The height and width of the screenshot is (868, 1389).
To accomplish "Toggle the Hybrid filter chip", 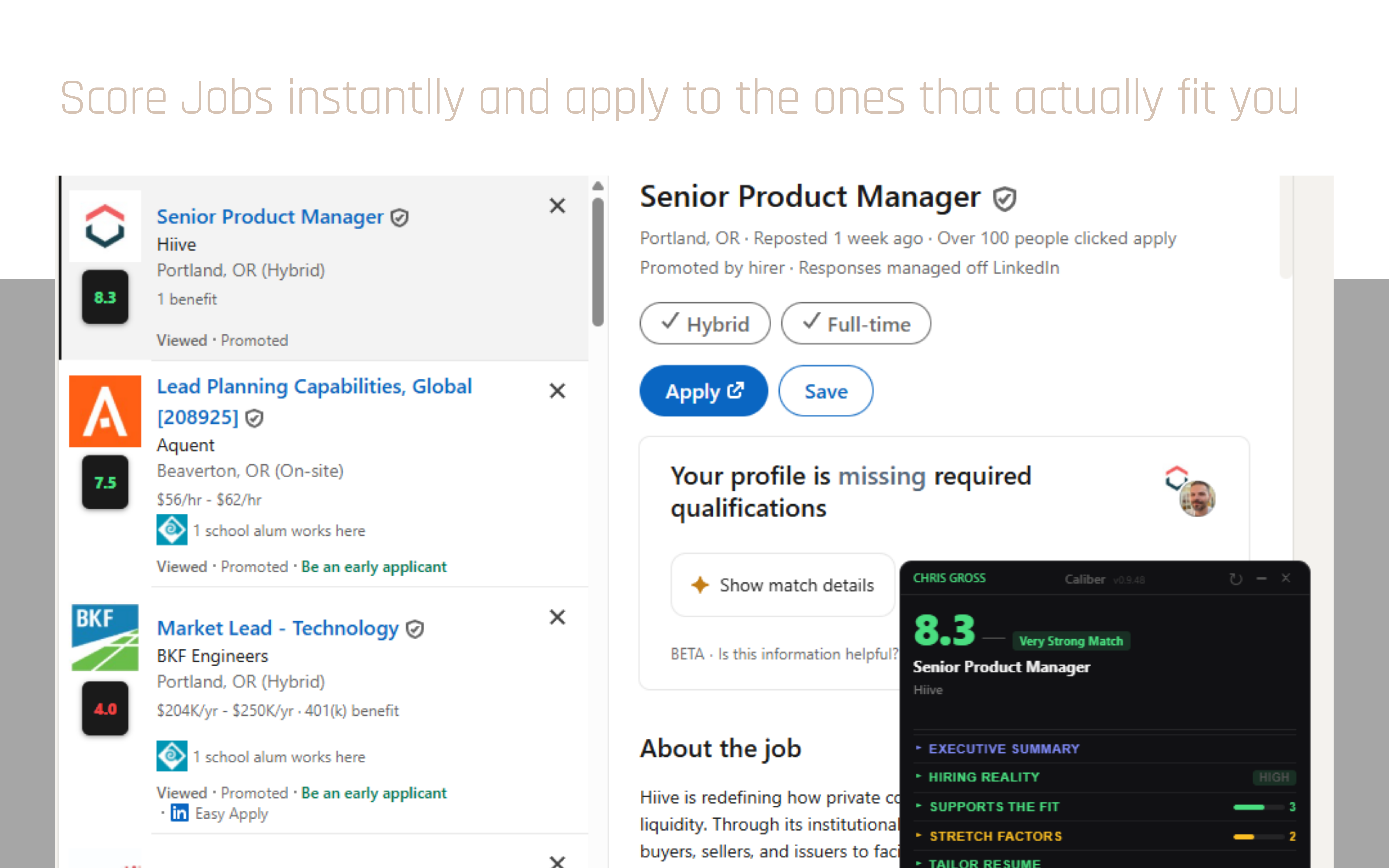I will pyautogui.click(x=705, y=324).
